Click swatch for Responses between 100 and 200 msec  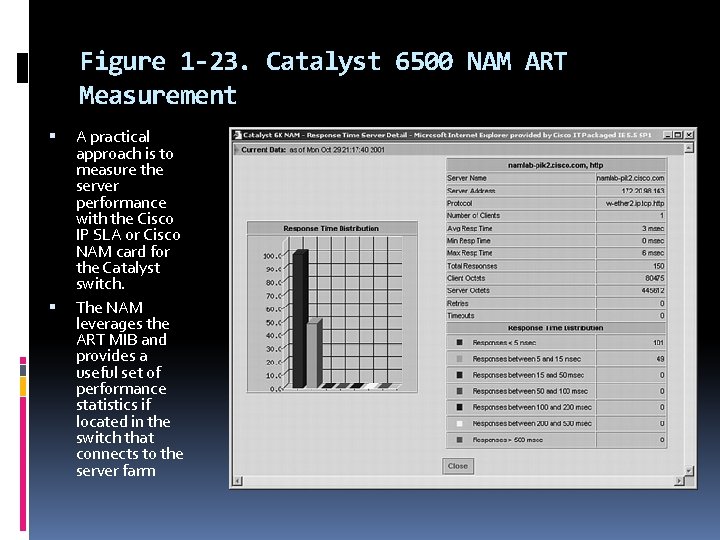pyautogui.click(x=459, y=407)
